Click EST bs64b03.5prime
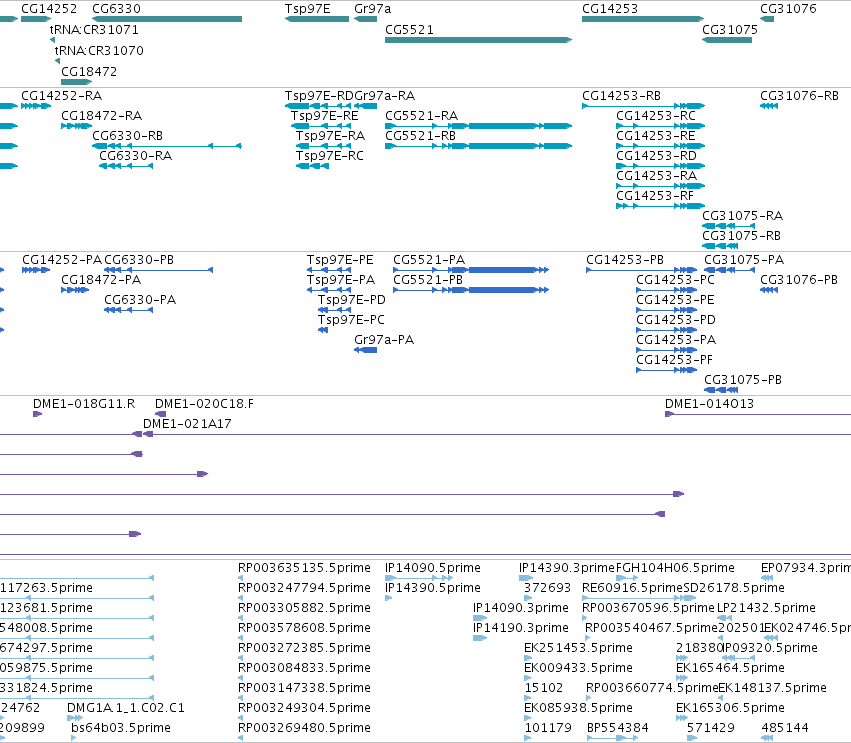 pyautogui.click(x=121, y=728)
